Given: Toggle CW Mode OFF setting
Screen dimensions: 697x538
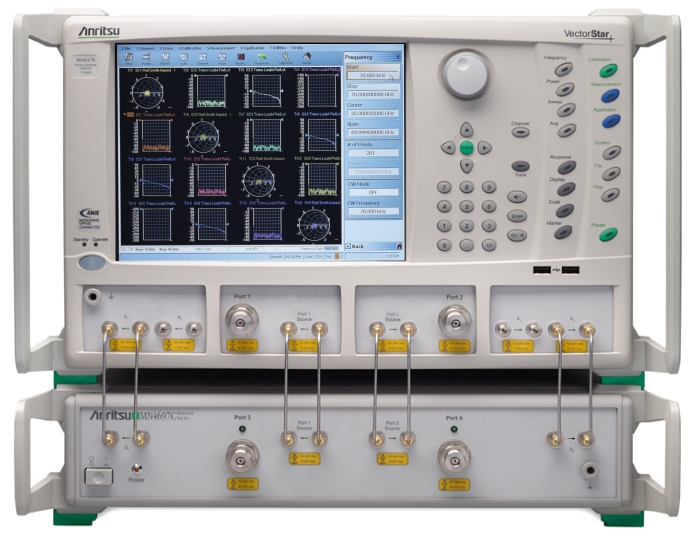Looking at the screenshot, I should coord(373,192).
